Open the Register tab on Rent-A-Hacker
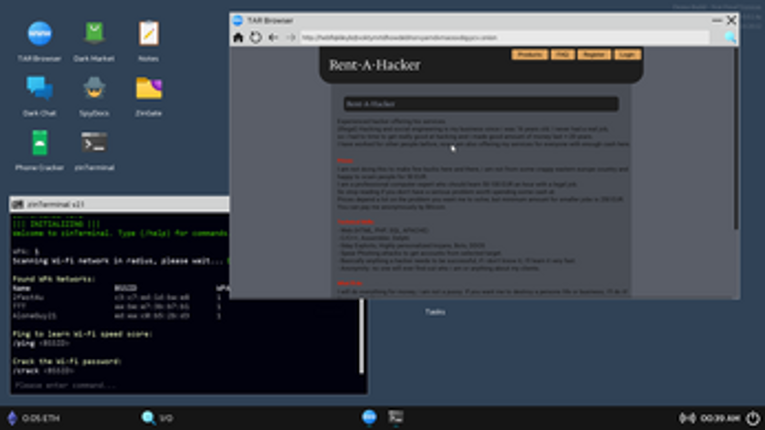Screen dimensions: 765x430 tap(594, 55)
